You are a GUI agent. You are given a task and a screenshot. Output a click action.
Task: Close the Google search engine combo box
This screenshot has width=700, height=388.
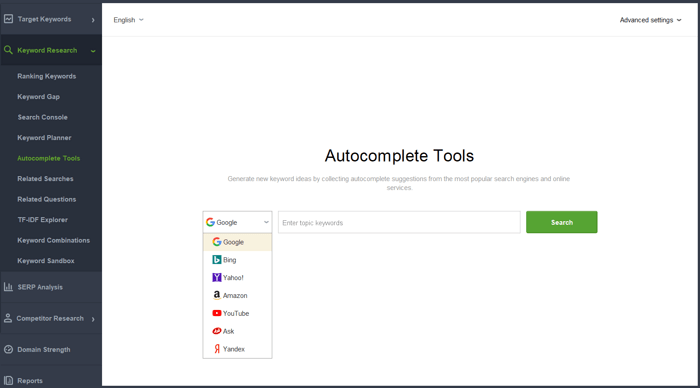(237, 222)
